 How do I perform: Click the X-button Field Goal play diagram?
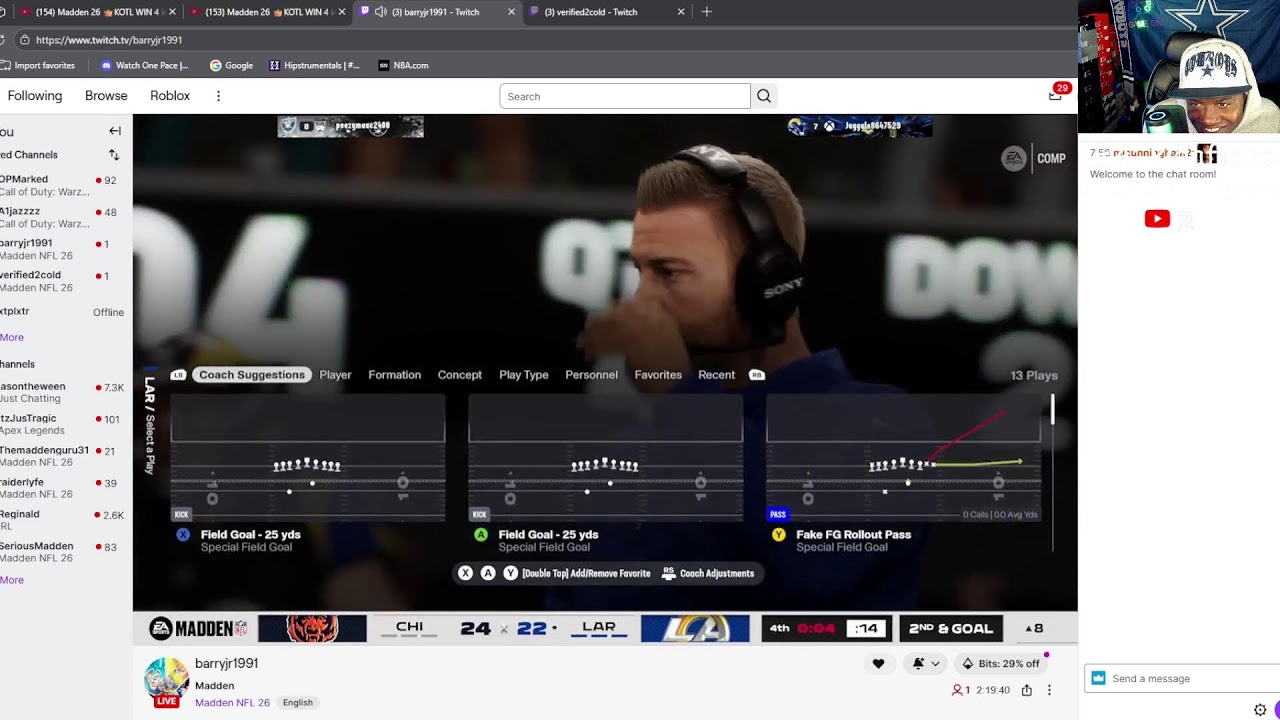[x=308, y=457]
